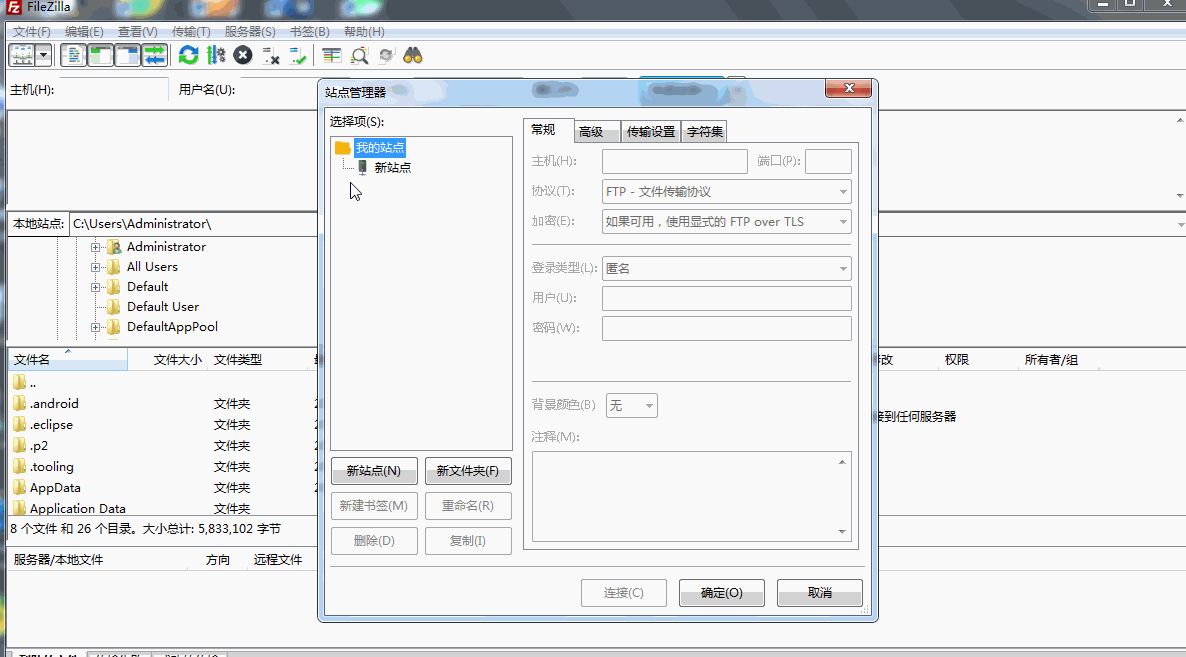Open the 加密(E) dropdown
This screenshot has height=657, width=1186.
point(727,222)
